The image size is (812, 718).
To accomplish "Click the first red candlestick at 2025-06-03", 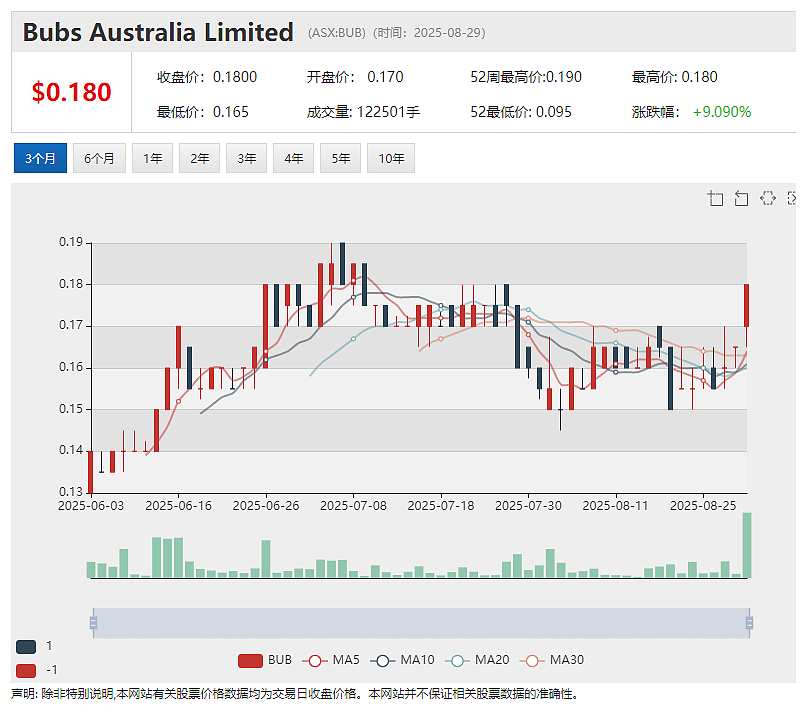I will tap(91, 472).
